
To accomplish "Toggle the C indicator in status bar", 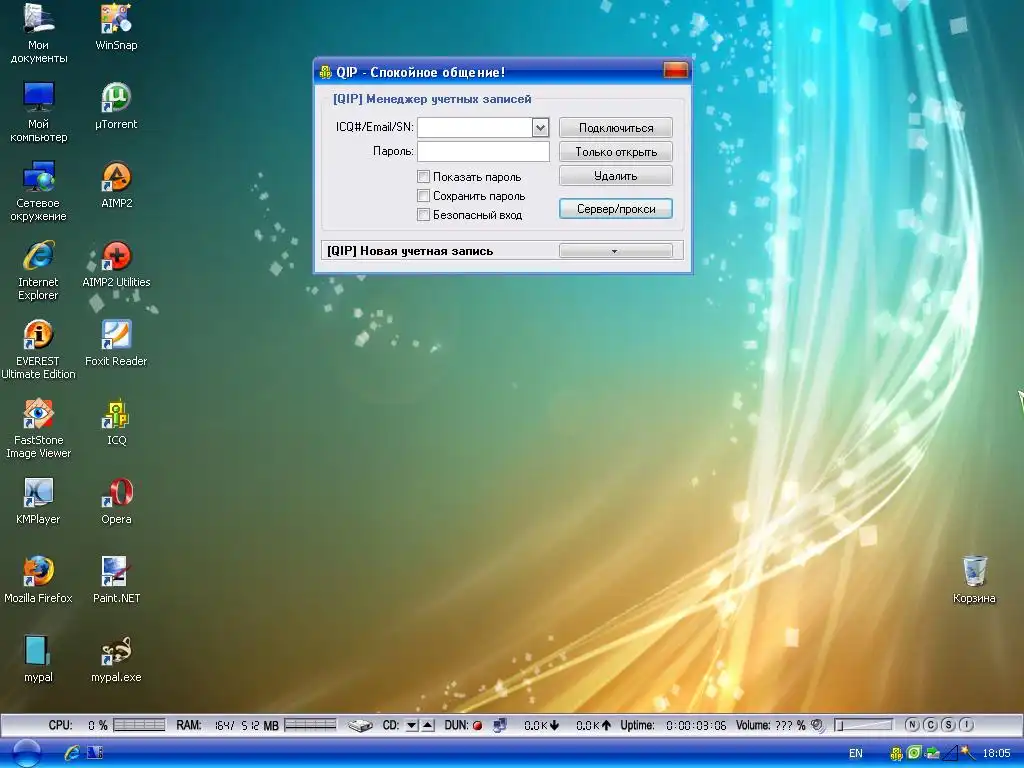I will click(x=931, y=725).
